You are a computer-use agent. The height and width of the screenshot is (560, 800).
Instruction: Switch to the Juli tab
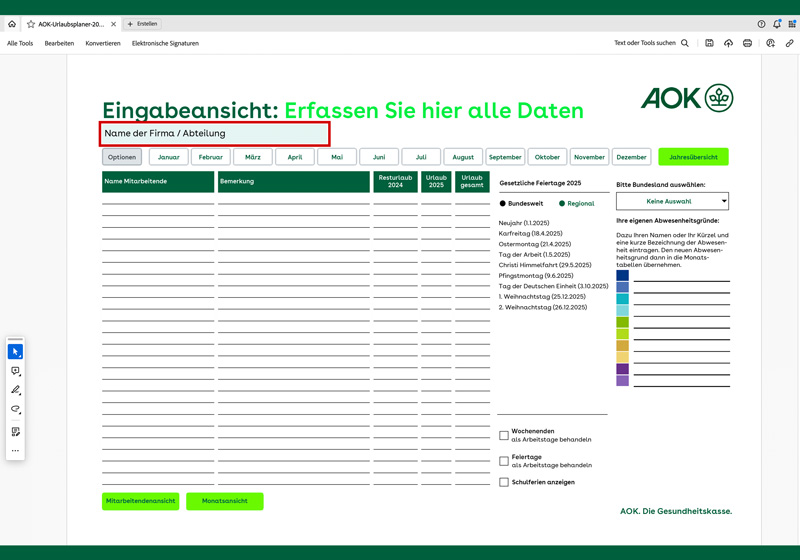pos(421,157)
